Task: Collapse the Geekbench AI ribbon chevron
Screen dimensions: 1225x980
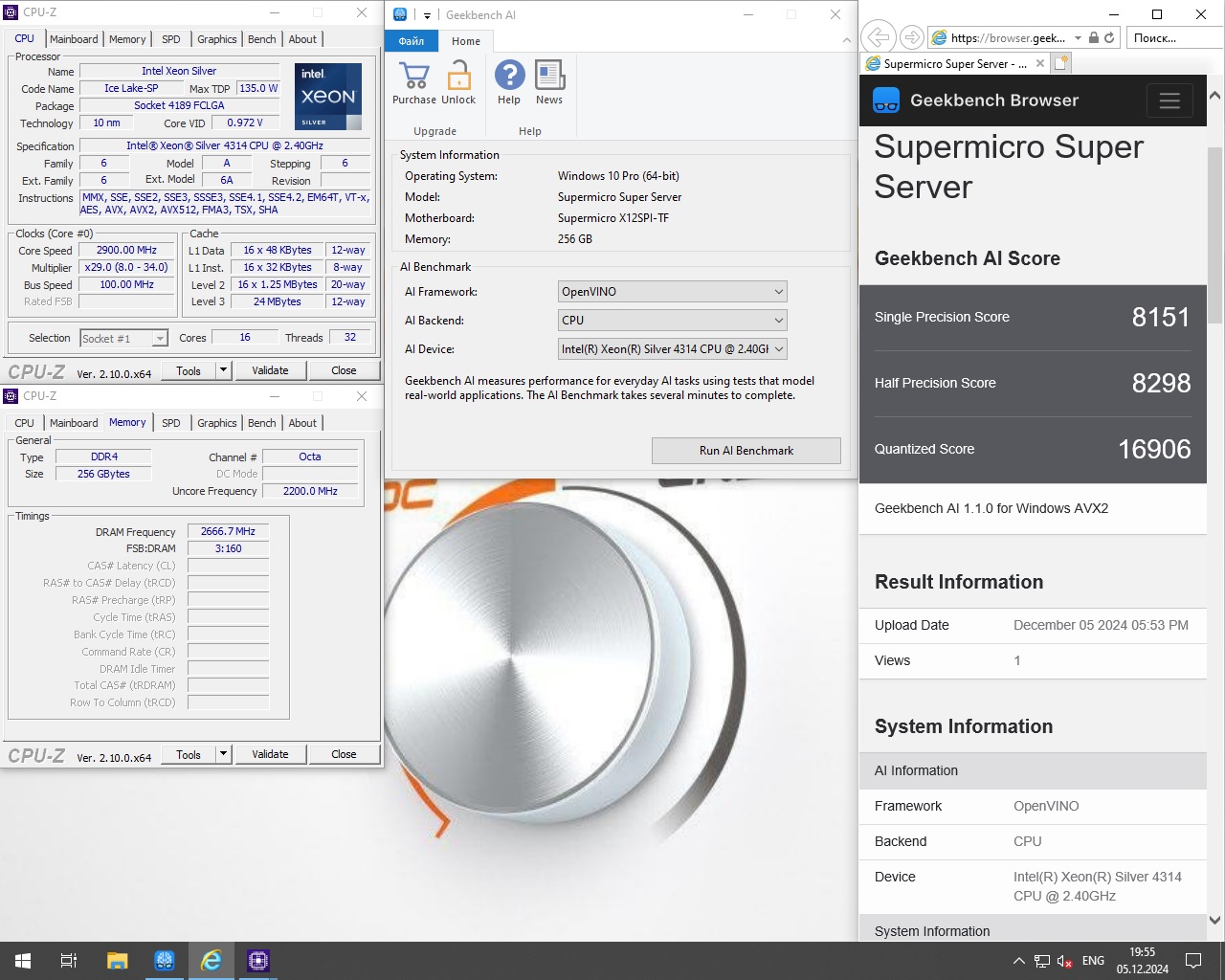Action: point(846,40)
